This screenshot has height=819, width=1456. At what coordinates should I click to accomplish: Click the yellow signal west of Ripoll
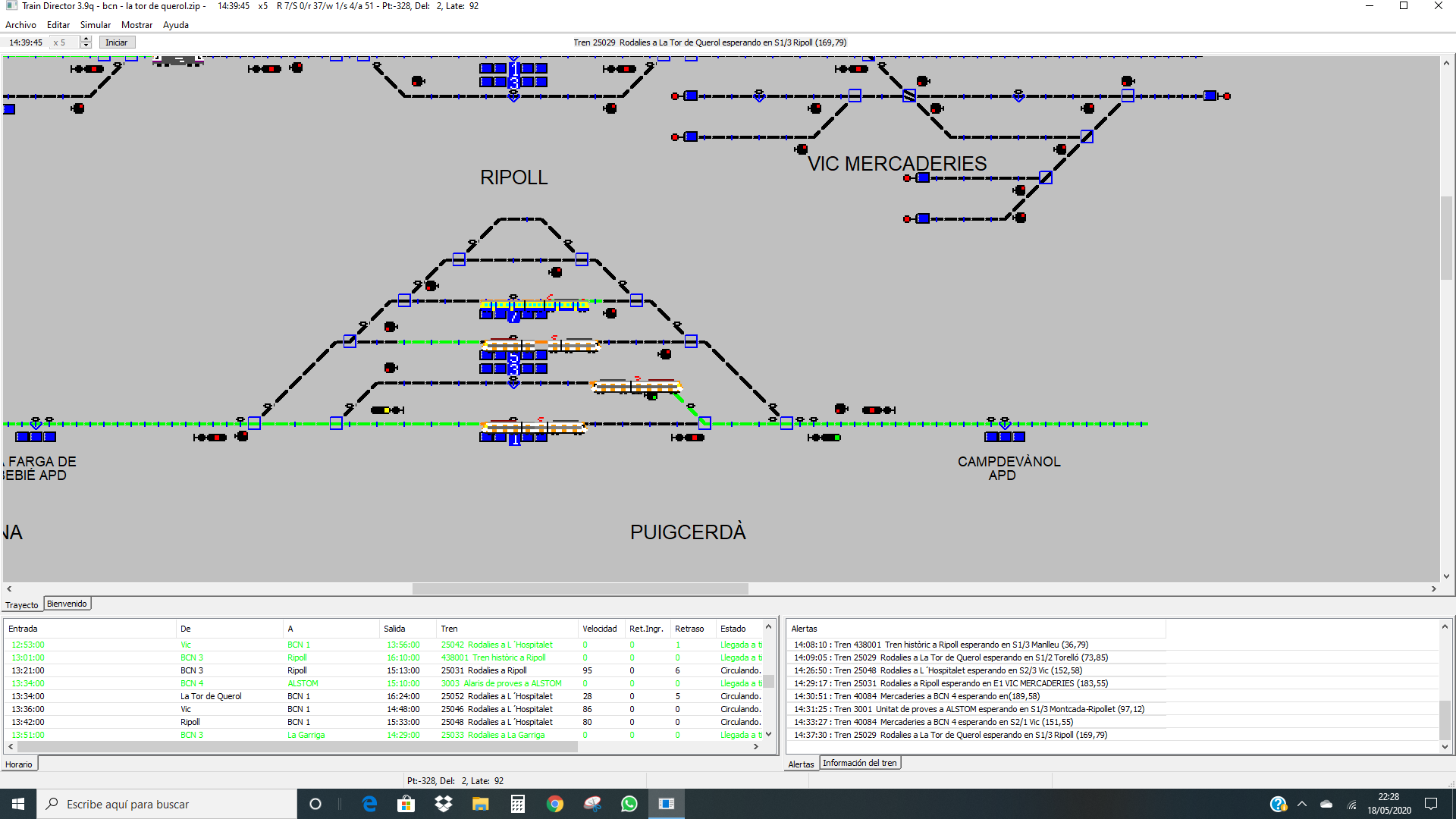[x=385, y=410]
